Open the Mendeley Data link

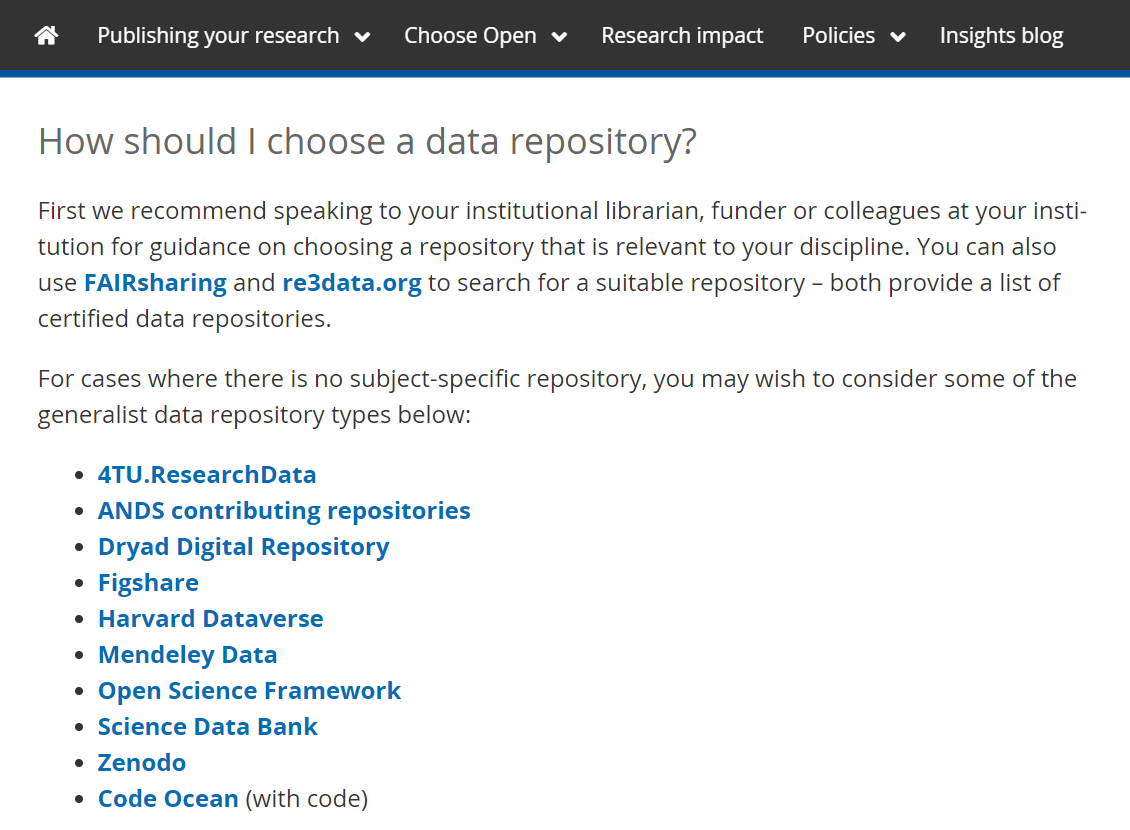(187, 655)
